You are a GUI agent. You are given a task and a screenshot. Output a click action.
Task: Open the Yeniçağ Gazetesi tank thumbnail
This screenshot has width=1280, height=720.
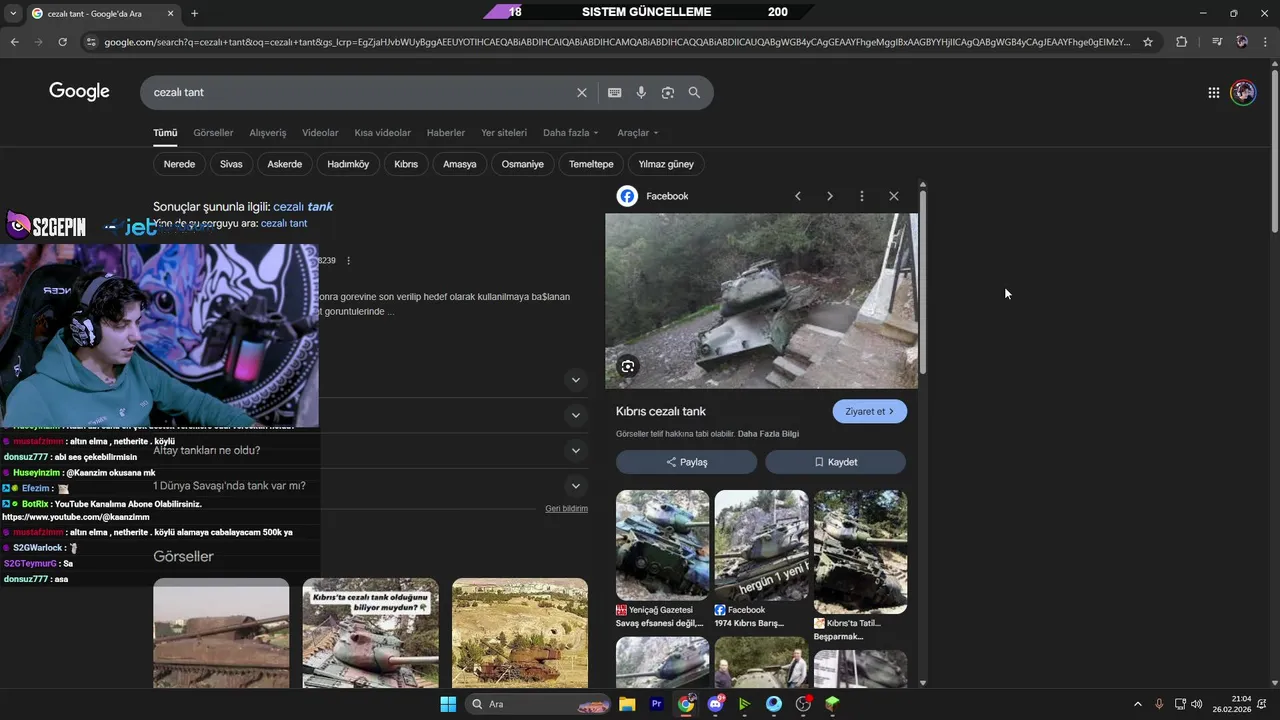tap(662, 545)
